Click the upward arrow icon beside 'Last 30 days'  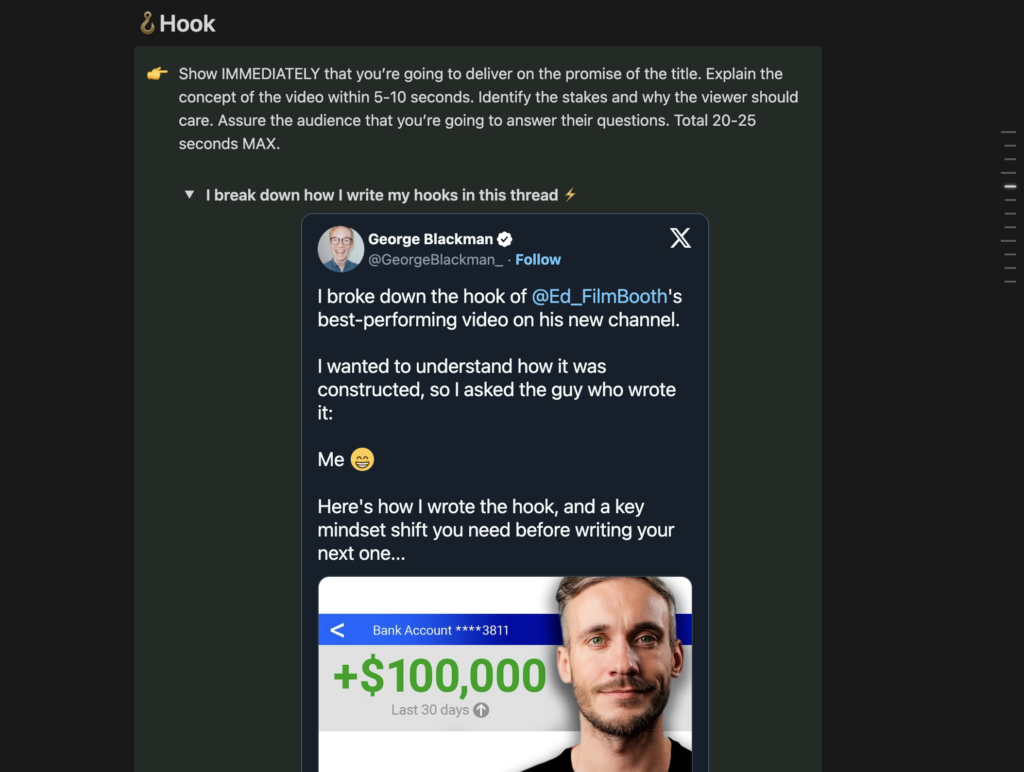pos(481,708)
